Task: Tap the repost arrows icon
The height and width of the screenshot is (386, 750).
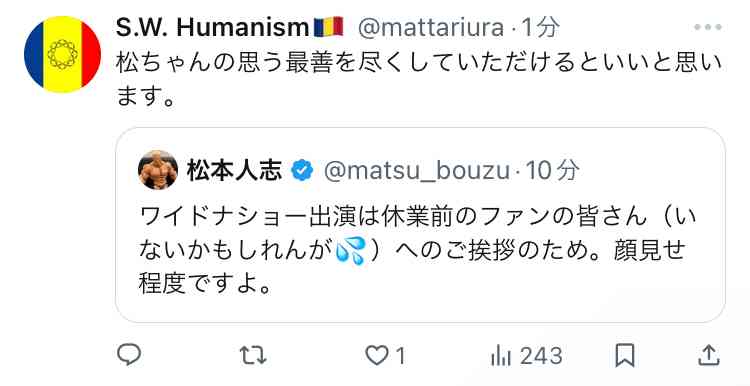Action: 253,356
